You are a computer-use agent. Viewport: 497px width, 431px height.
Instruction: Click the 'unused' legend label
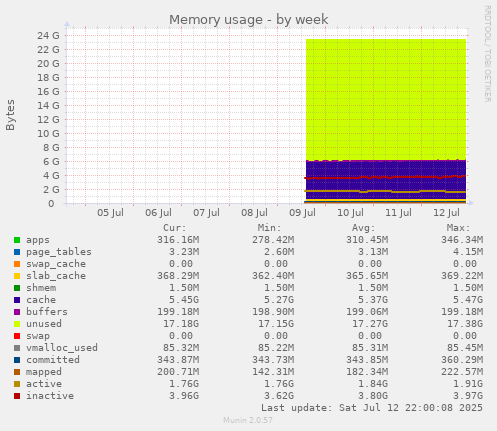[x=44, y=324]
